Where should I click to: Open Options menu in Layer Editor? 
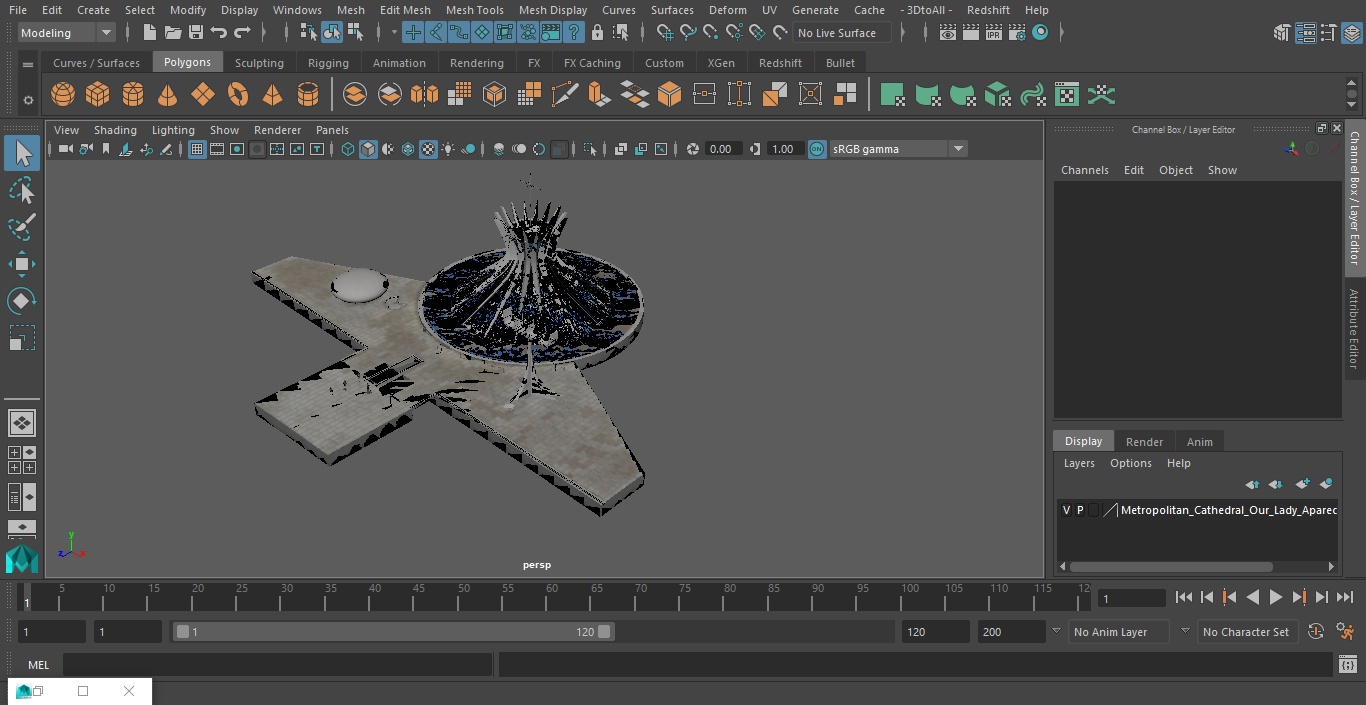pos(1131,463)
